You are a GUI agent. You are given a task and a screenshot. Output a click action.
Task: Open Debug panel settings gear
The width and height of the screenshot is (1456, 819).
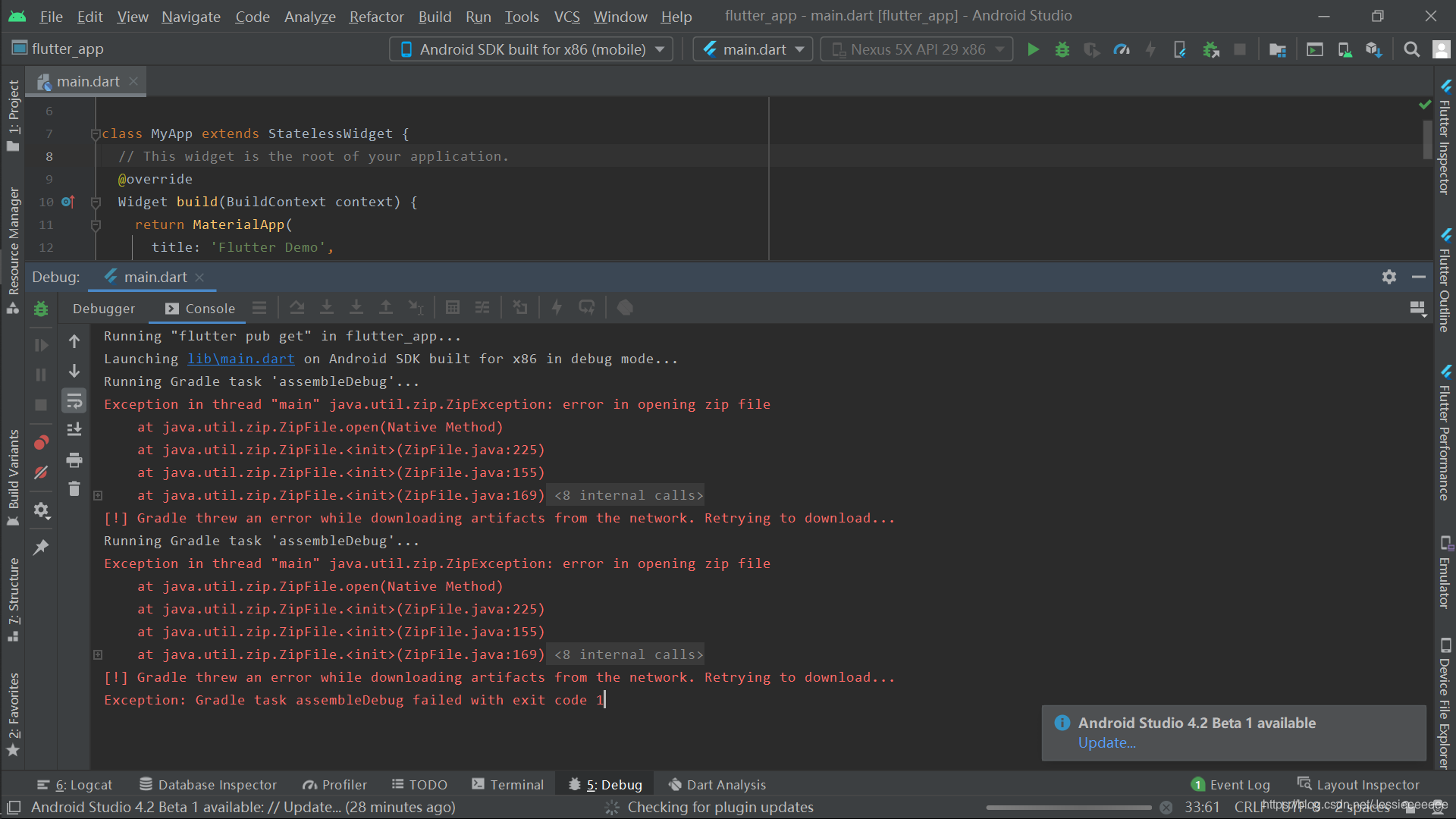1389,277
